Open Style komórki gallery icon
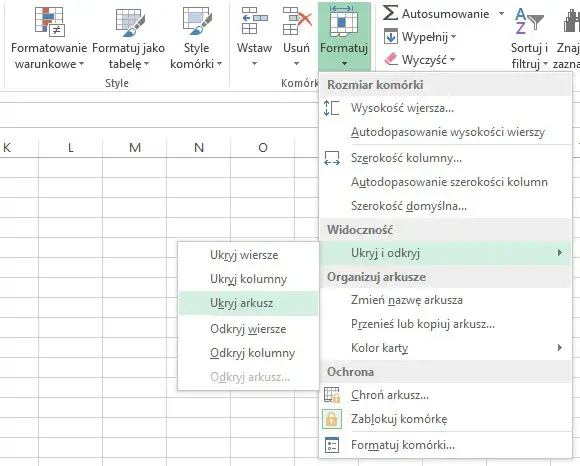This screenshot has width=580, height=466. point(196,22)
